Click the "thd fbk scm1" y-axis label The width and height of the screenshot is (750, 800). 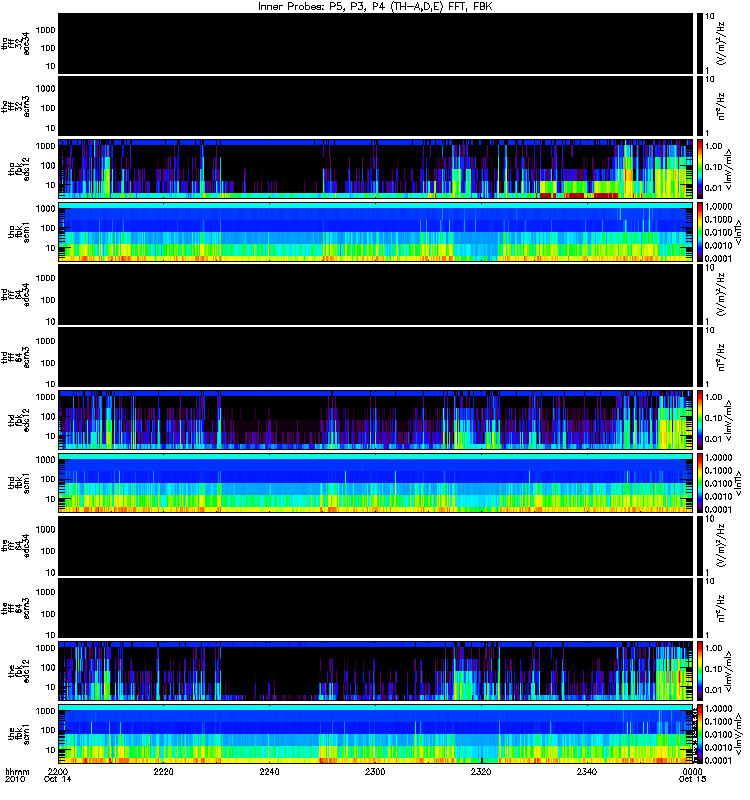pos(19,483)
